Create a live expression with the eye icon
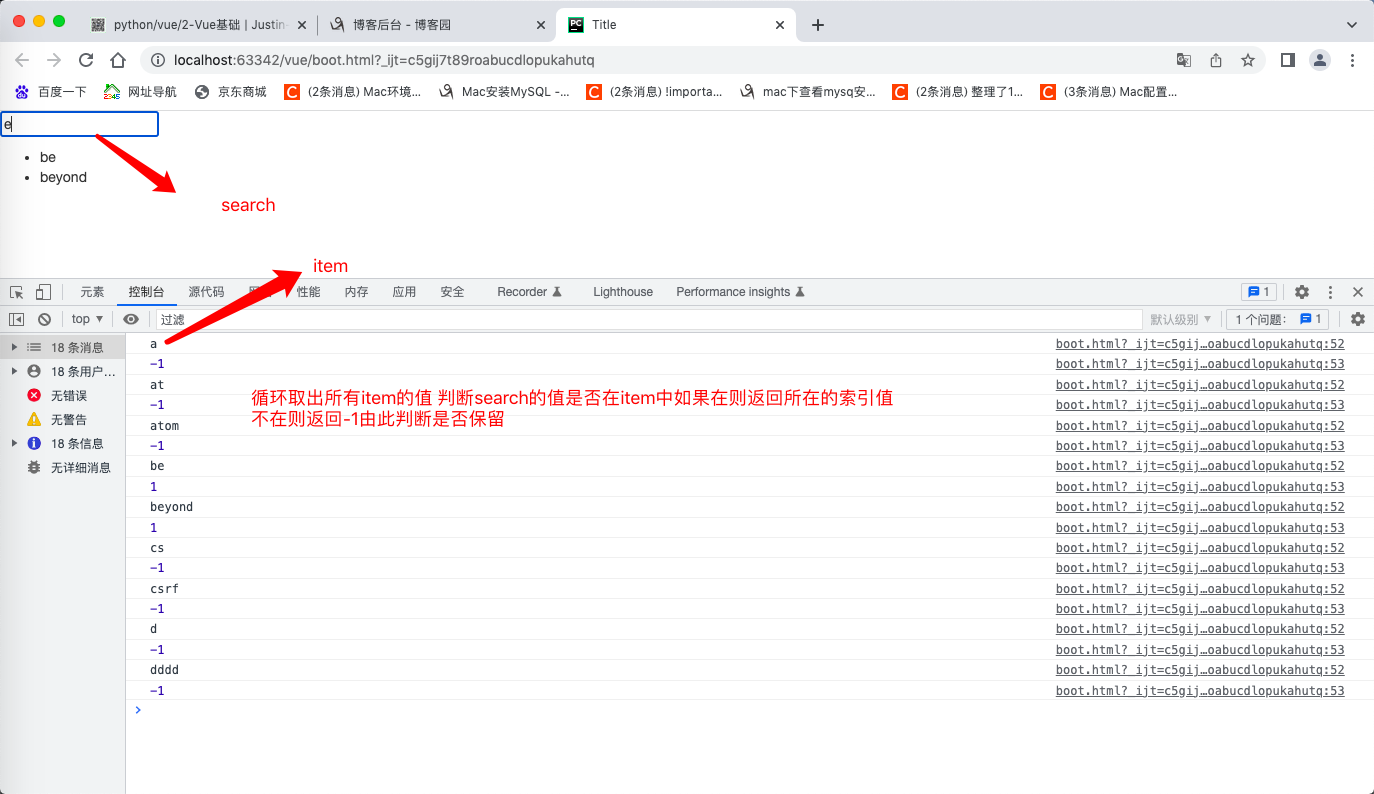1374x794 pixels. point(131,319)
